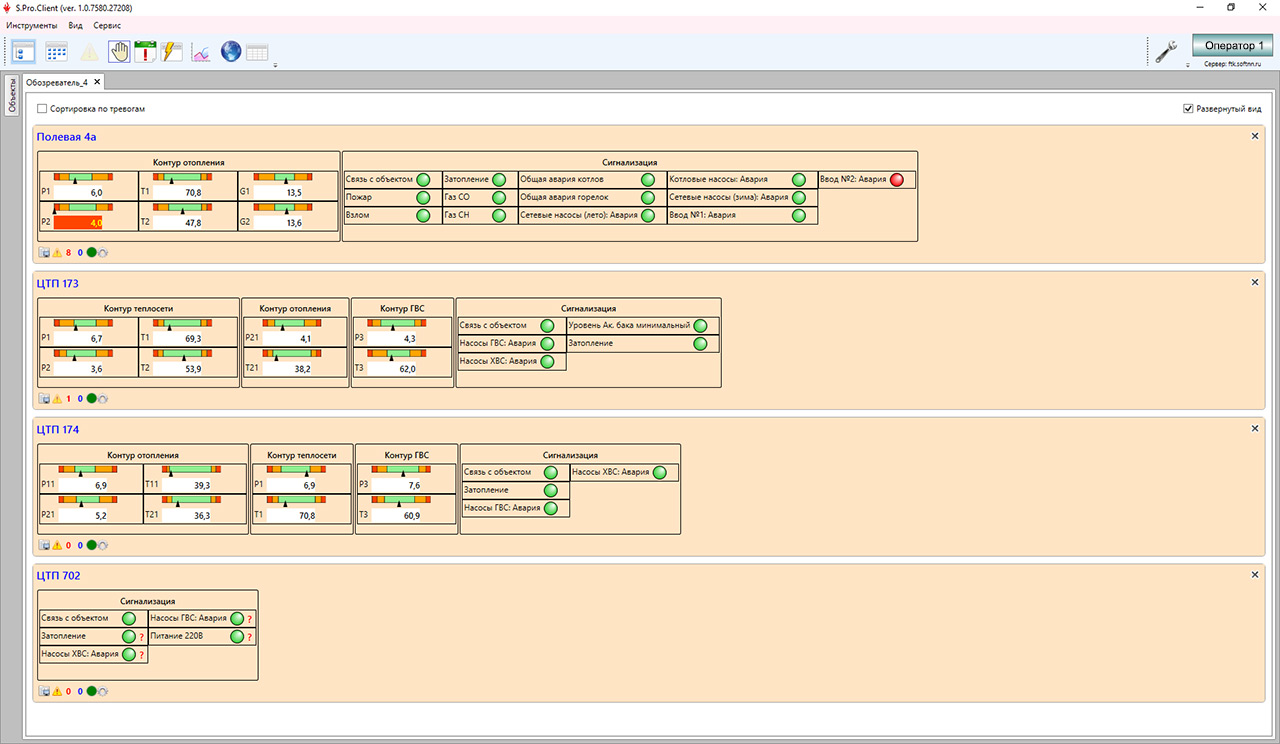Open the calendar with red exclamation icon
The width and height of the screenshot is (1280, 744).
pos(146,51)
